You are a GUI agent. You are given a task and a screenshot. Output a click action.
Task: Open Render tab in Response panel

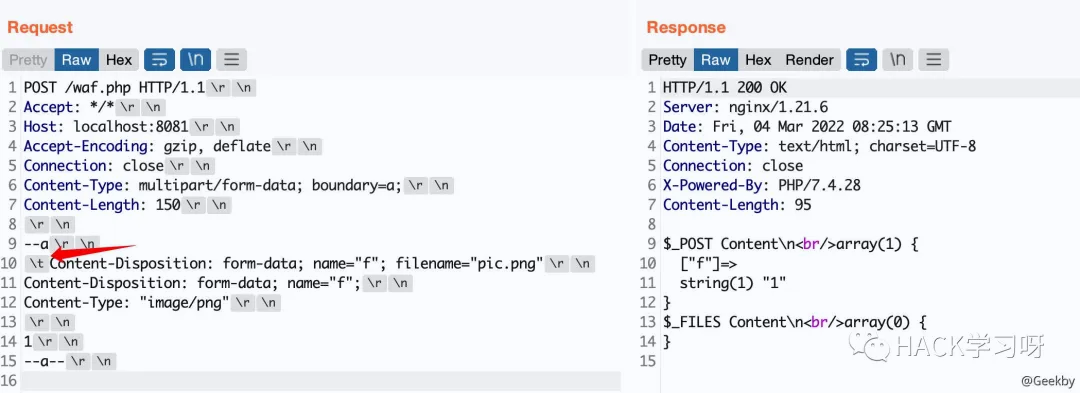[809, 60]
